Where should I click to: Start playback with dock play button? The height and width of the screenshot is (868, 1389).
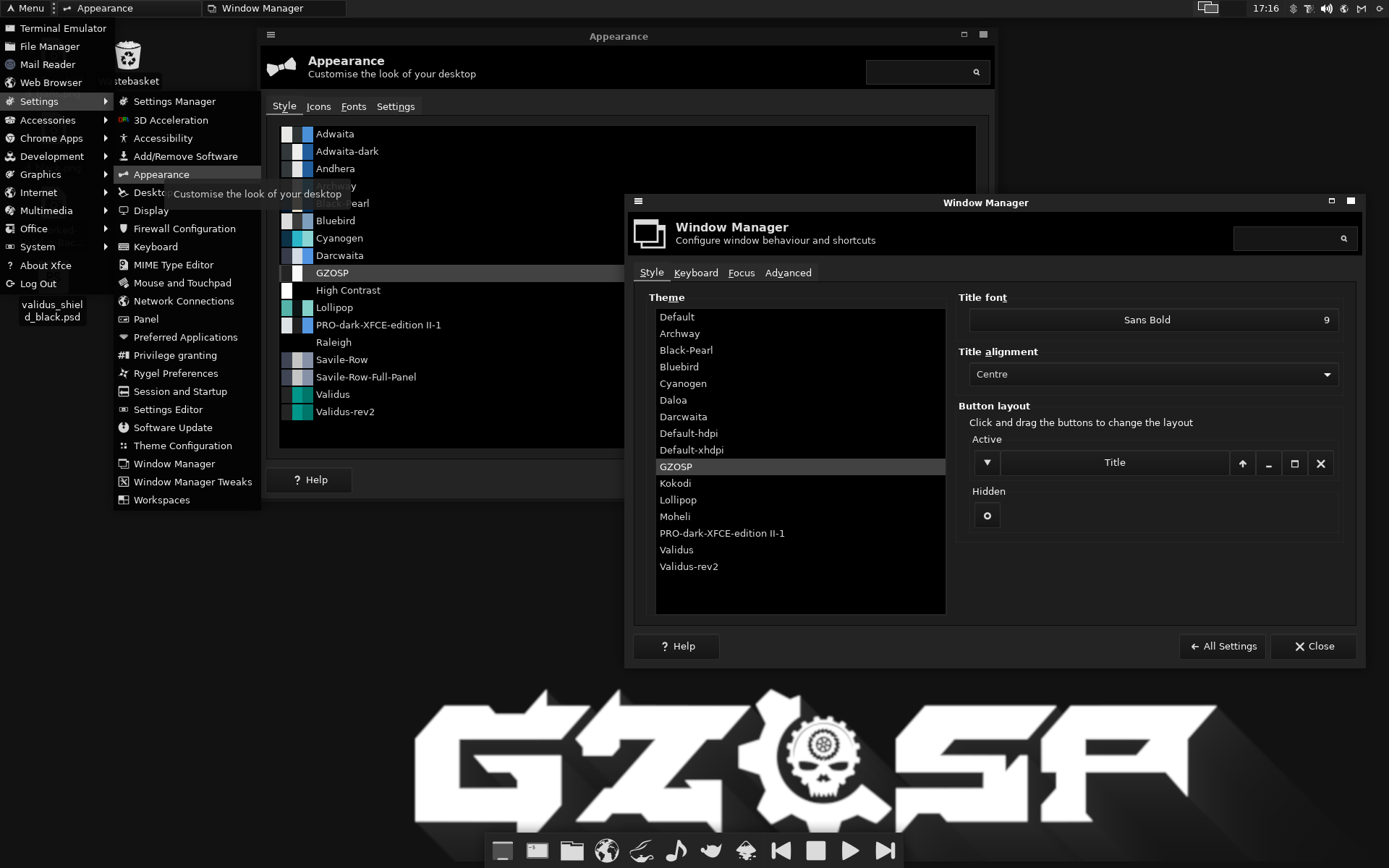851,851
